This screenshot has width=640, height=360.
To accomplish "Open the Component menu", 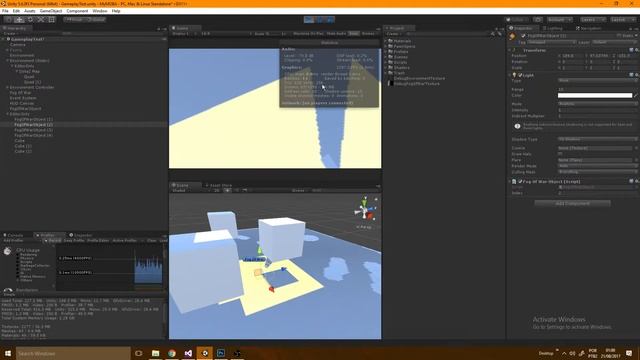I will pos(77,11).
